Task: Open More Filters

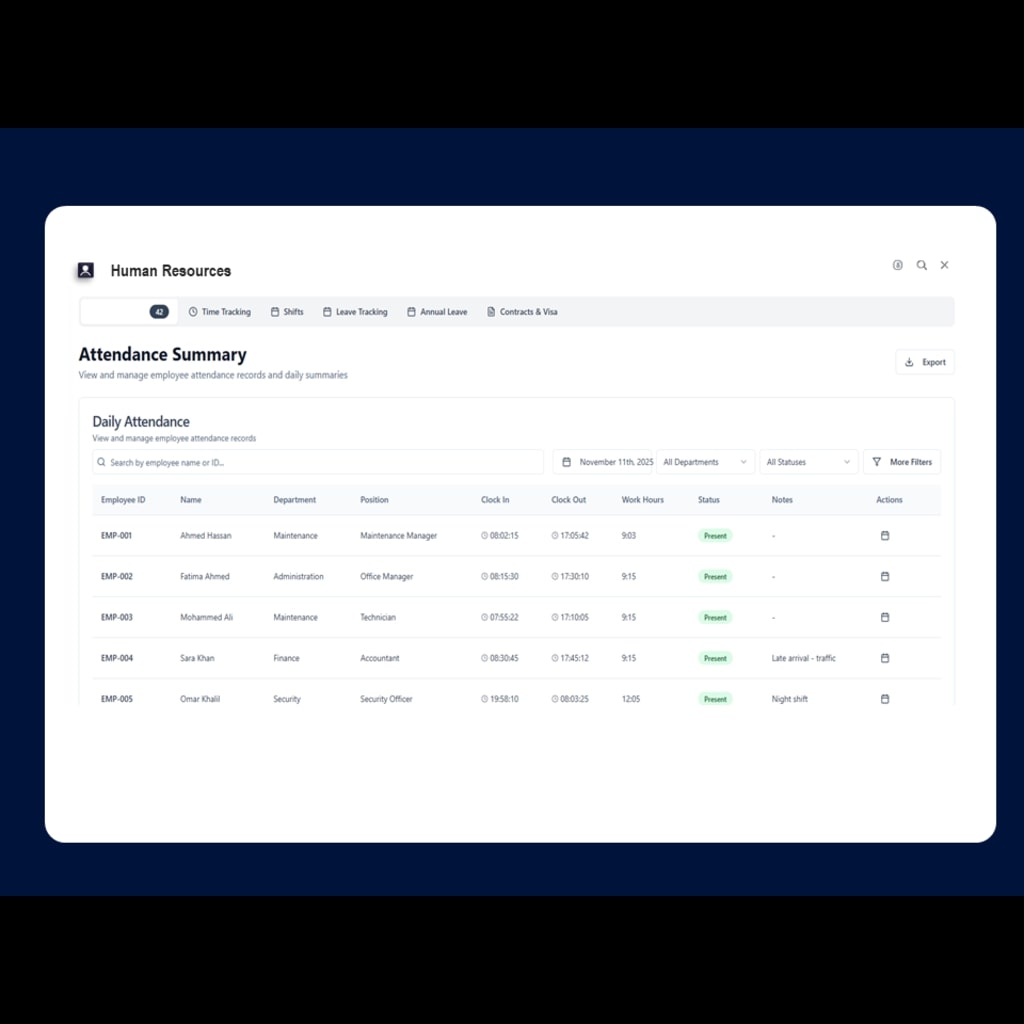Action: (x=903, y=461)
